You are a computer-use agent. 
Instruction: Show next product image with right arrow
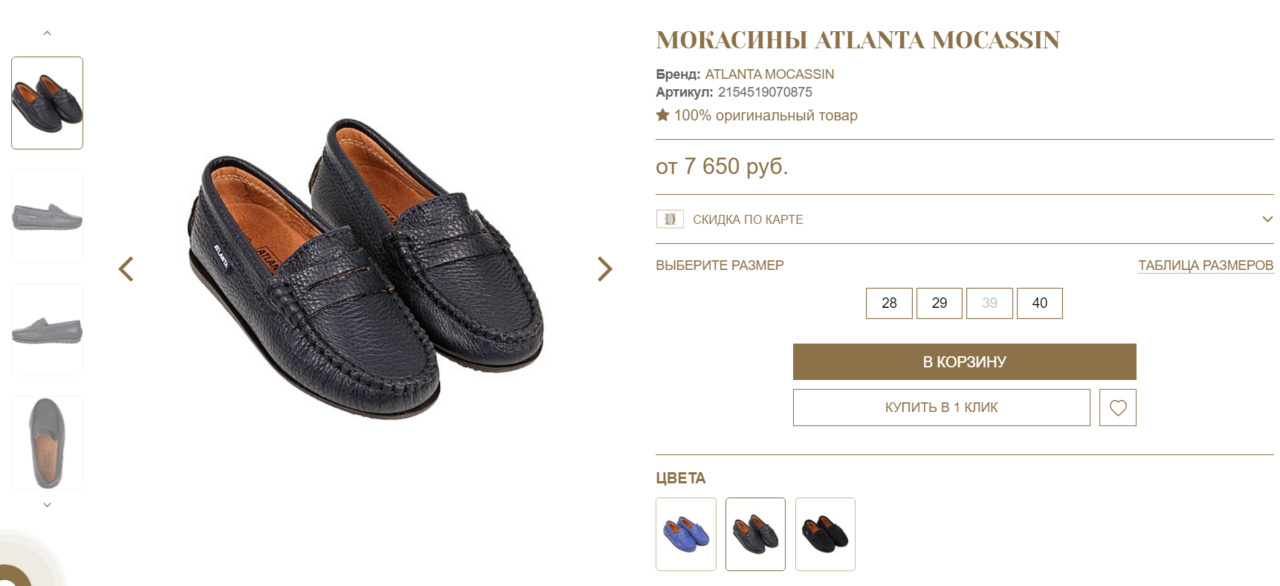click(604, 269)
